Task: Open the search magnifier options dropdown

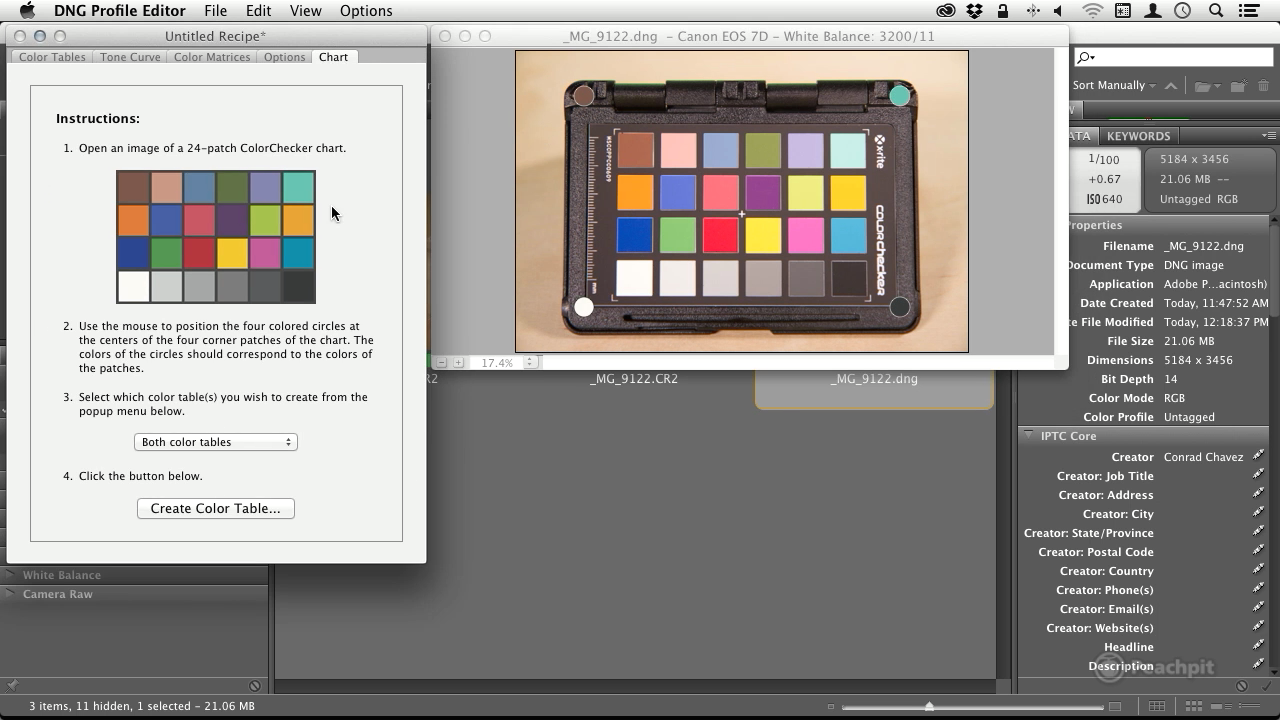Action: (x=1085, y=58)
